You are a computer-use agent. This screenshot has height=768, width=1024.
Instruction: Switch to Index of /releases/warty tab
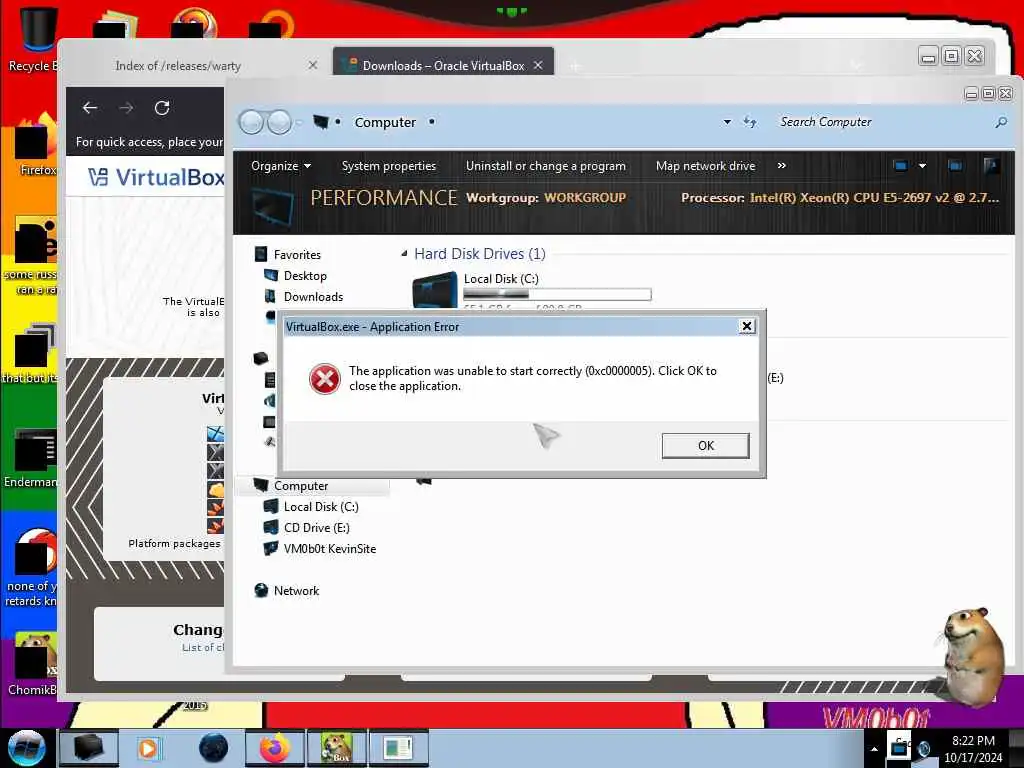pos(178,66)
